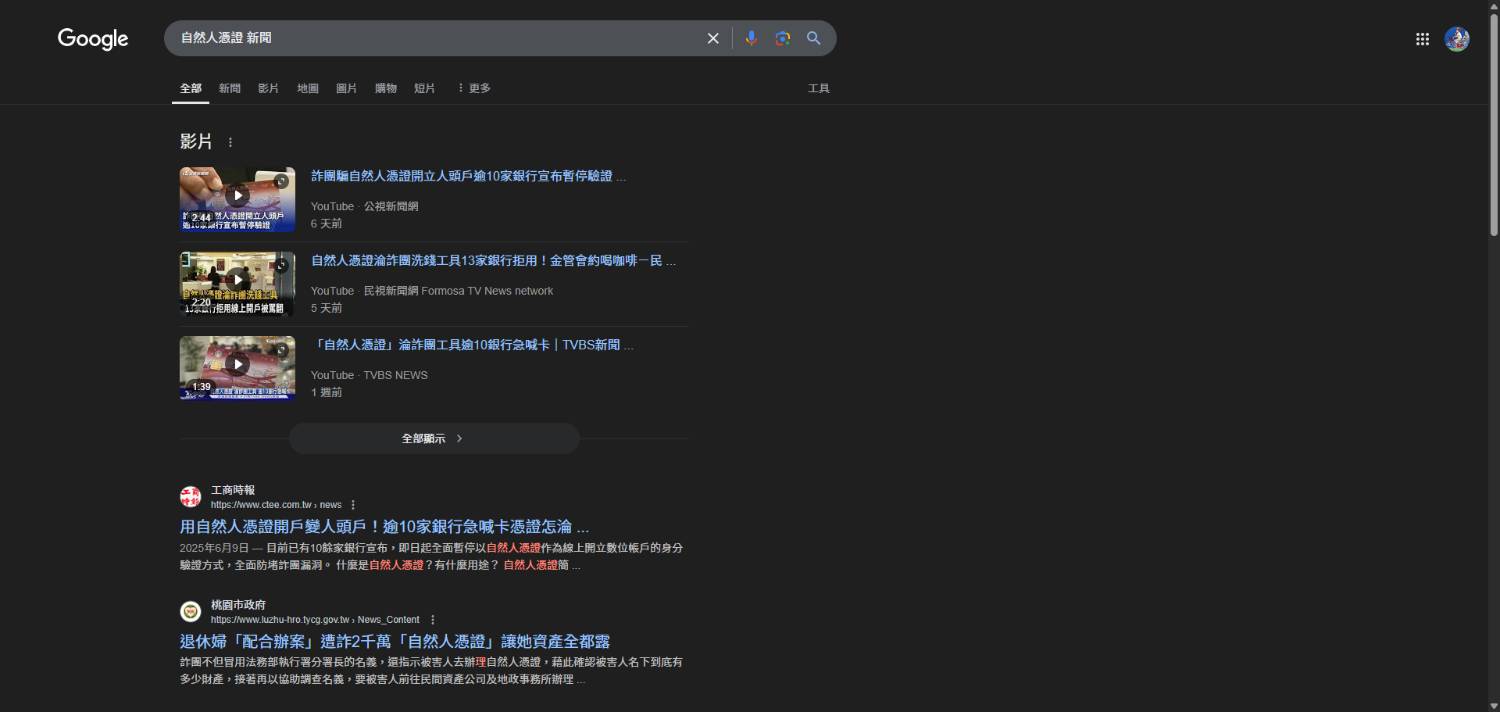Open the video about 13家銀行拒用
Image resolution: width=1500 pixels, height=712 pixels.
pyautogui.click(x=493, y=261)
